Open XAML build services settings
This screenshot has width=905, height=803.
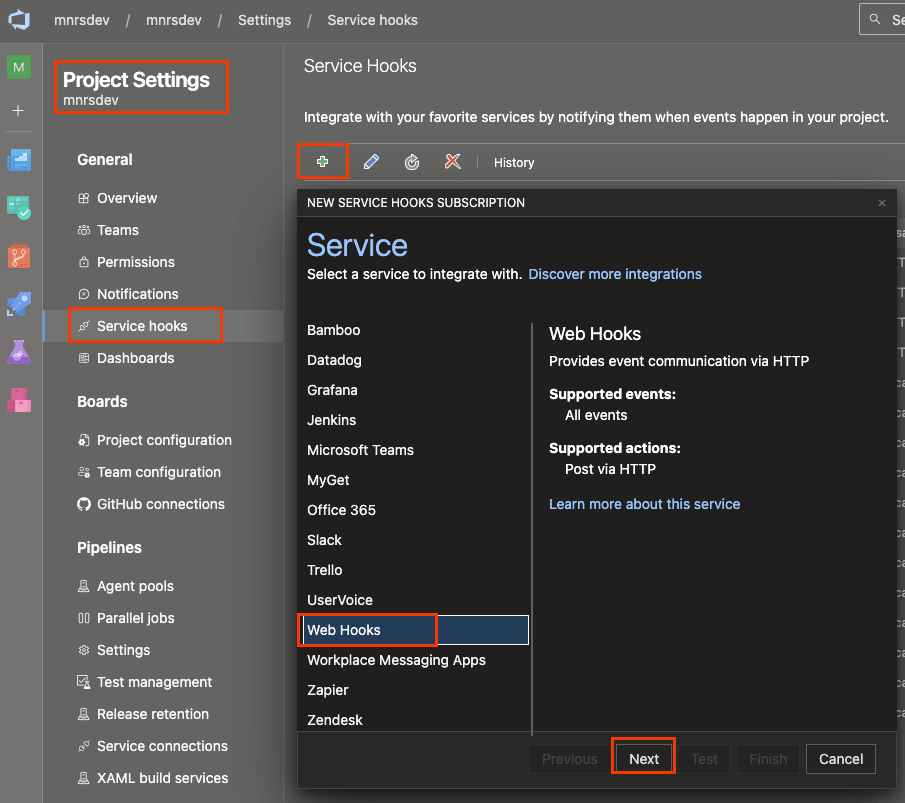pyautogui.click(x=165, y=778)
